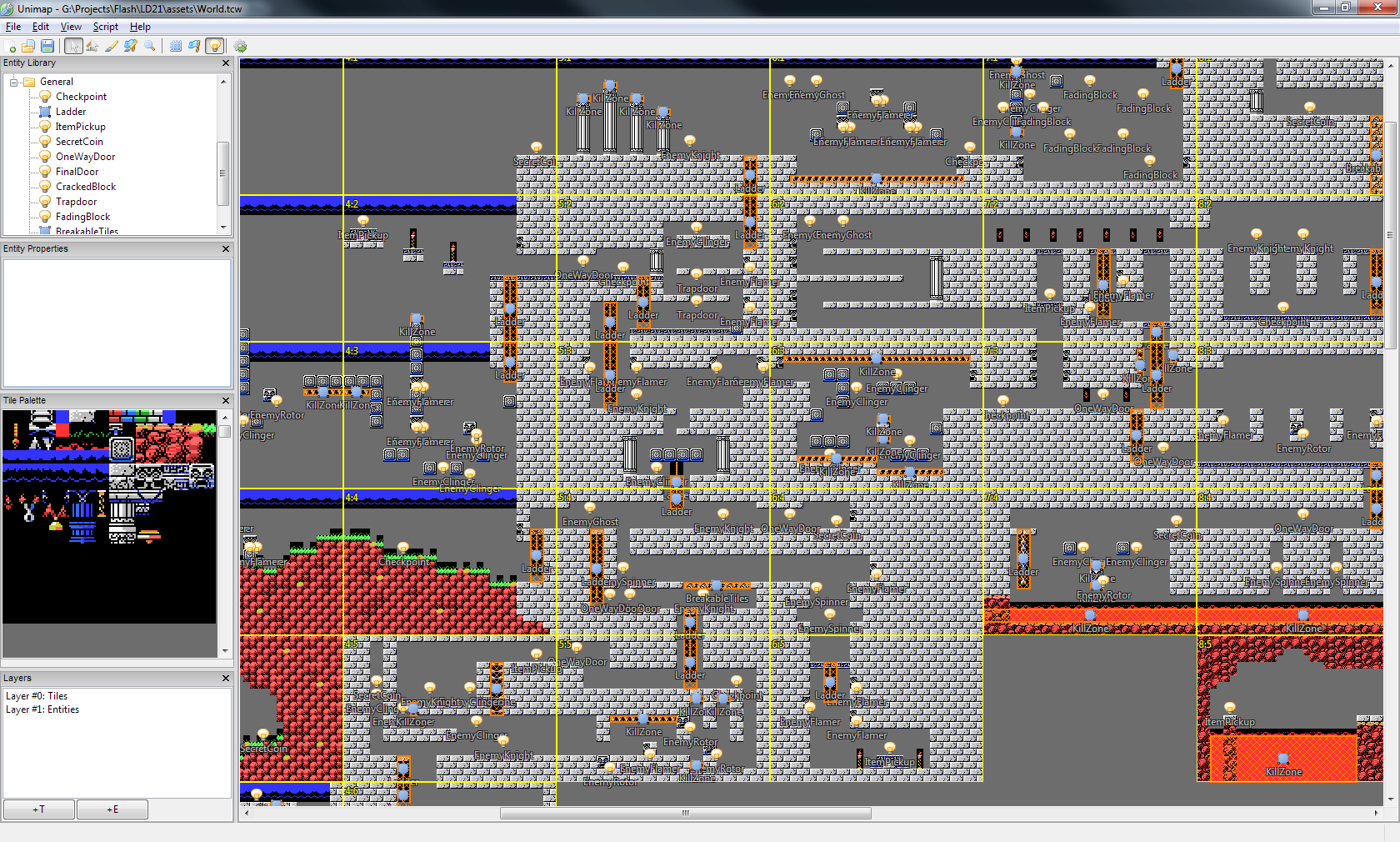Close the Entity Properties panel
Viewport: 1400px width, 842px height.
[x=226, y=249]
